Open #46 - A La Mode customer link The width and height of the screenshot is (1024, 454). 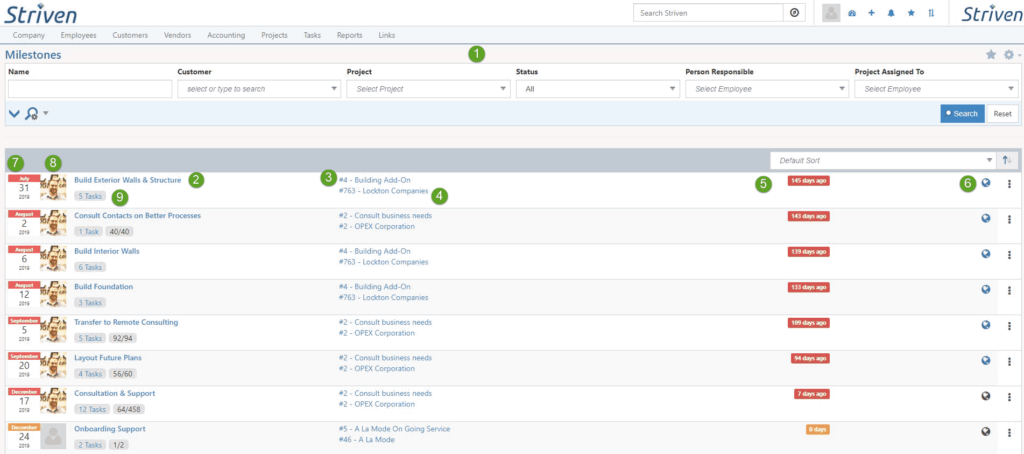point(366,440)
